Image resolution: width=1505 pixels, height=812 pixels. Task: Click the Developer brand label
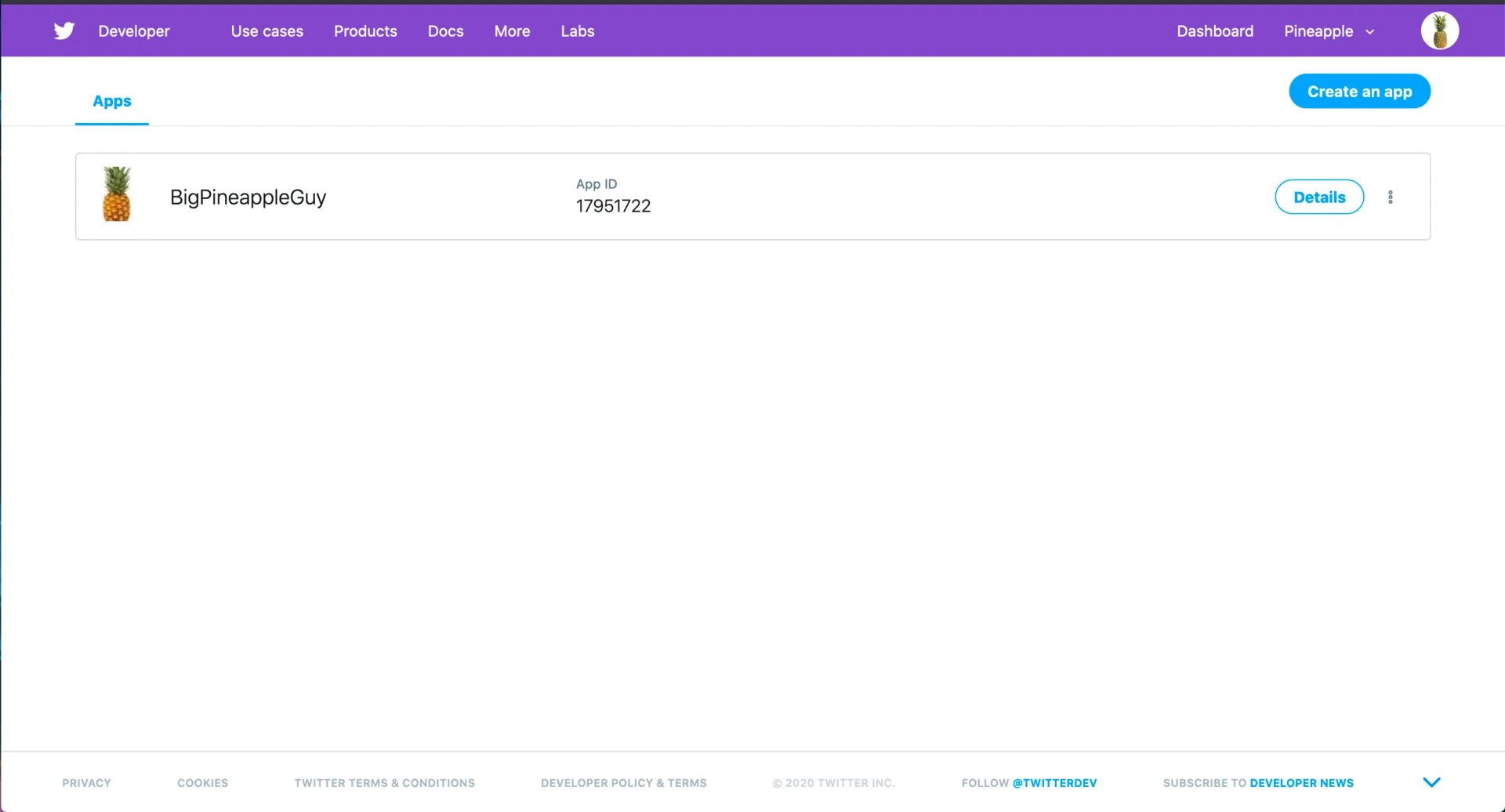coord(133,31)
